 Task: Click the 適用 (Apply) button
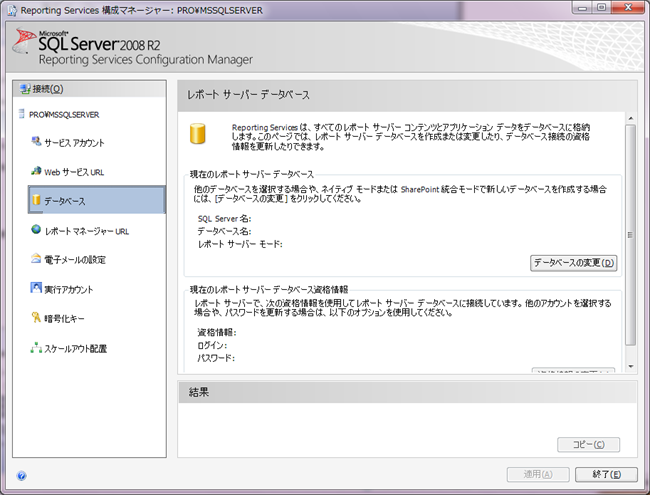[538, 474]
